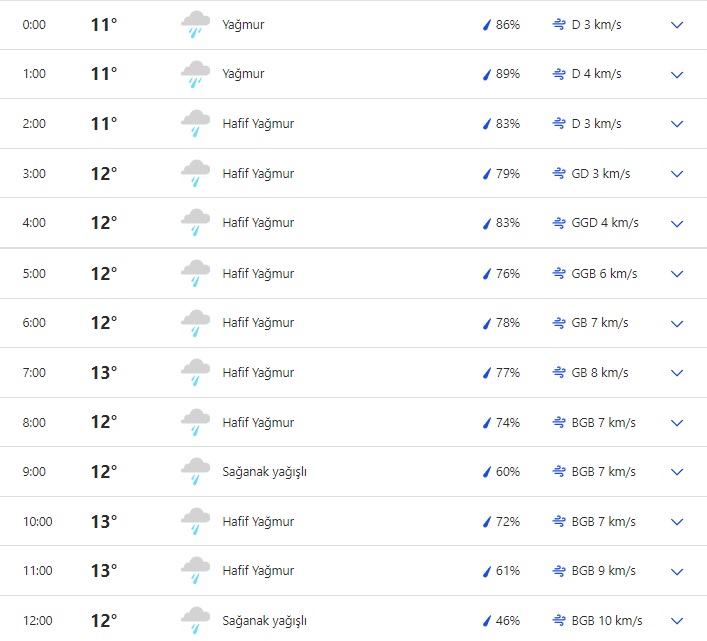707x641 pixels.
Task: Click the 5:00 time label
Action: tap(34, 273)
